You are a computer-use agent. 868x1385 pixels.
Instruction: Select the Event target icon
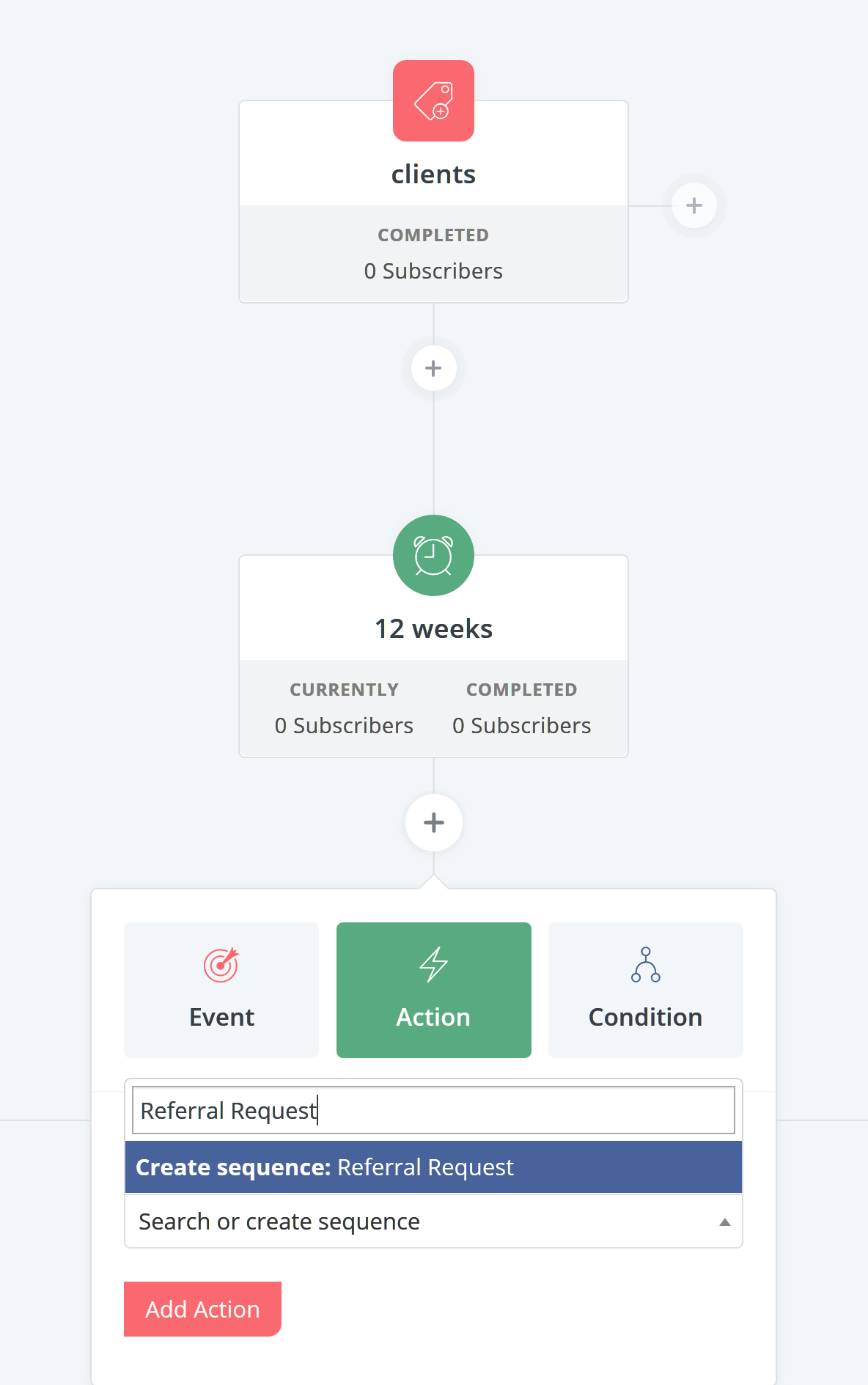pos(221,964)
